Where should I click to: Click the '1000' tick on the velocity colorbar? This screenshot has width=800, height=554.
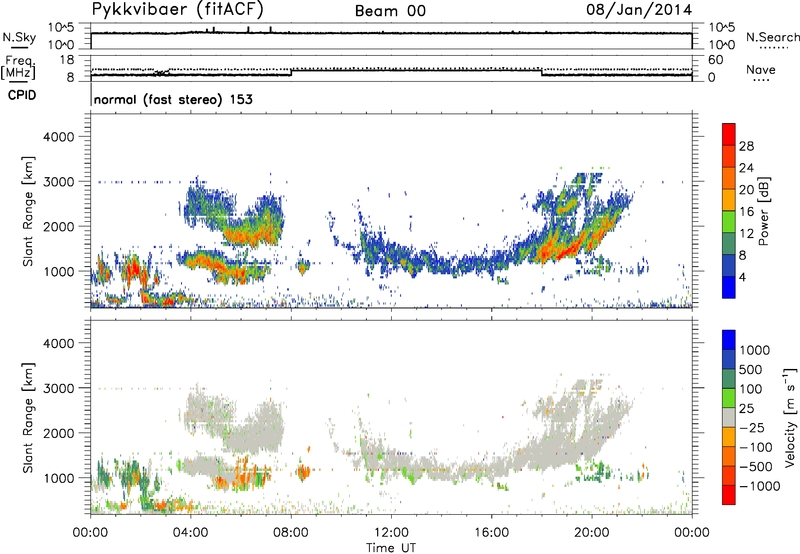click(x=754, y=350)
